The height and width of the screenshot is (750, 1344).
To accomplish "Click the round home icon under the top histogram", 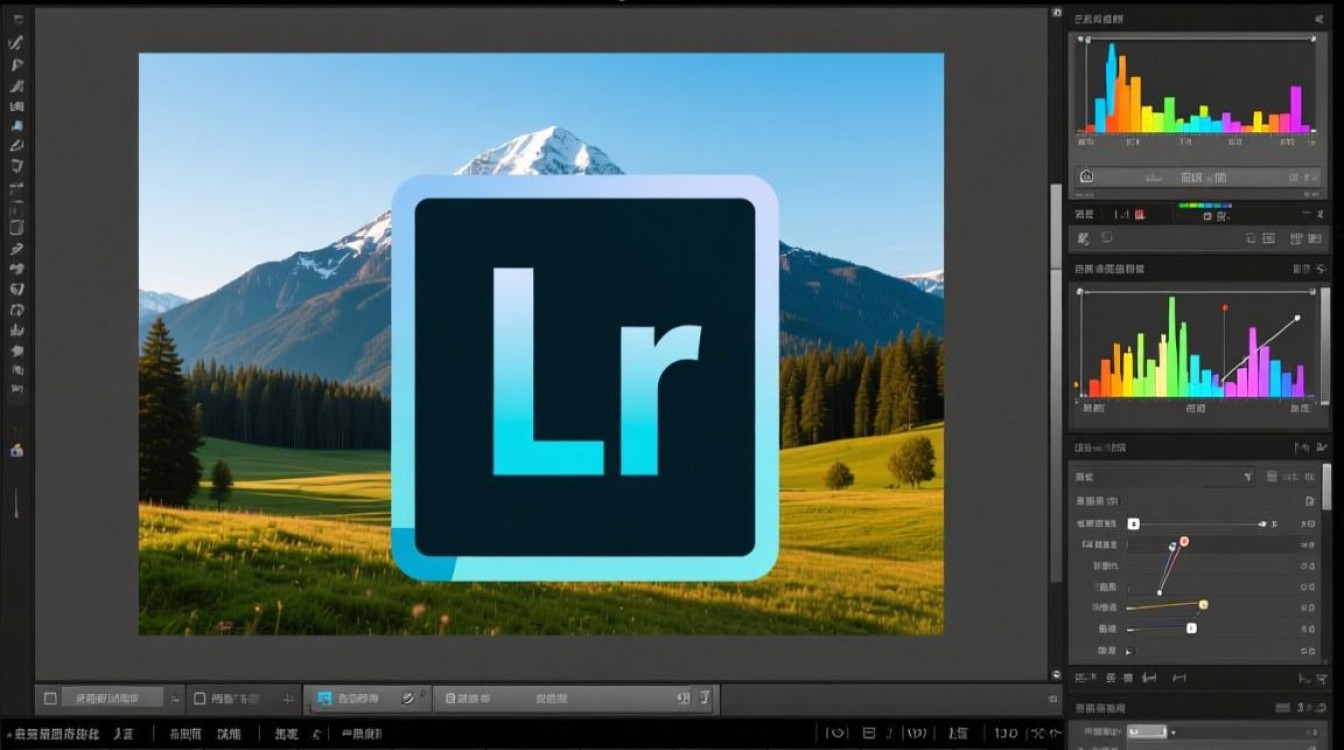I will point(1087,177).
